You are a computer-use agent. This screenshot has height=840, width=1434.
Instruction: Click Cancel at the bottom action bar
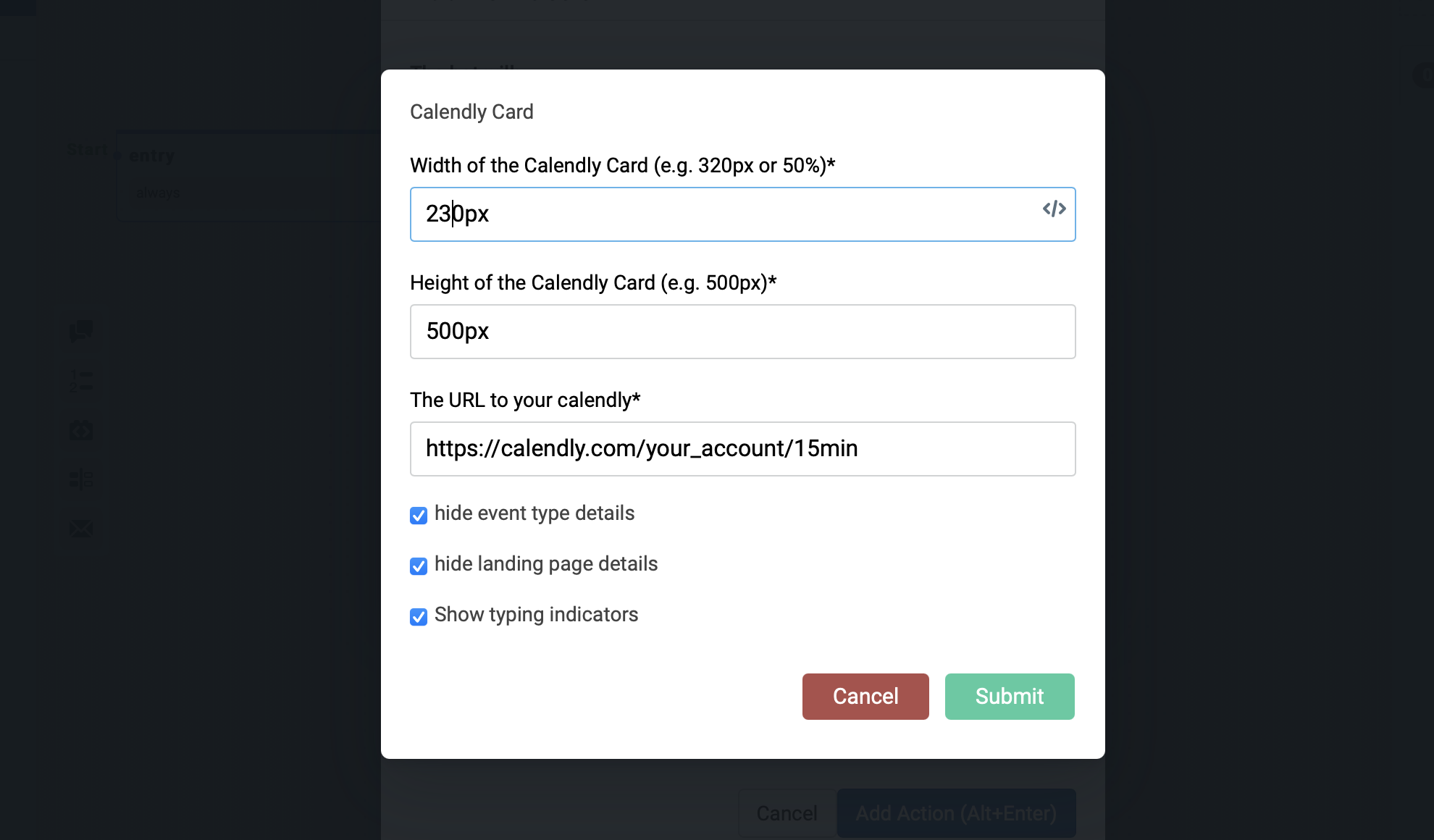[x=786, y=812]
